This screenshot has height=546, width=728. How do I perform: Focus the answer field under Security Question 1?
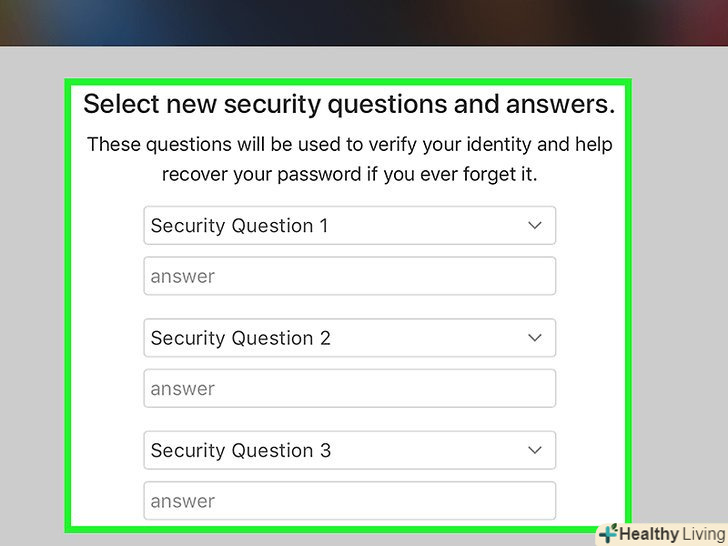click(349, 276)
